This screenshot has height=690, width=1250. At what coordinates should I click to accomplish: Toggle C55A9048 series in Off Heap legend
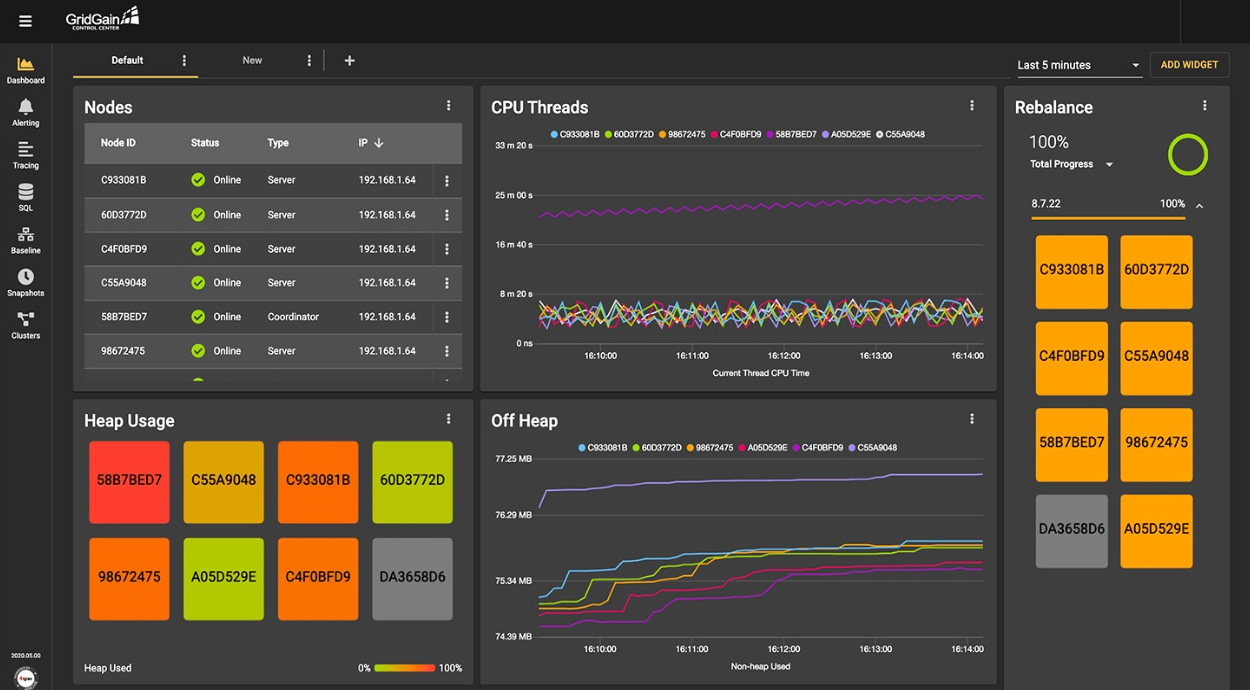873,448
